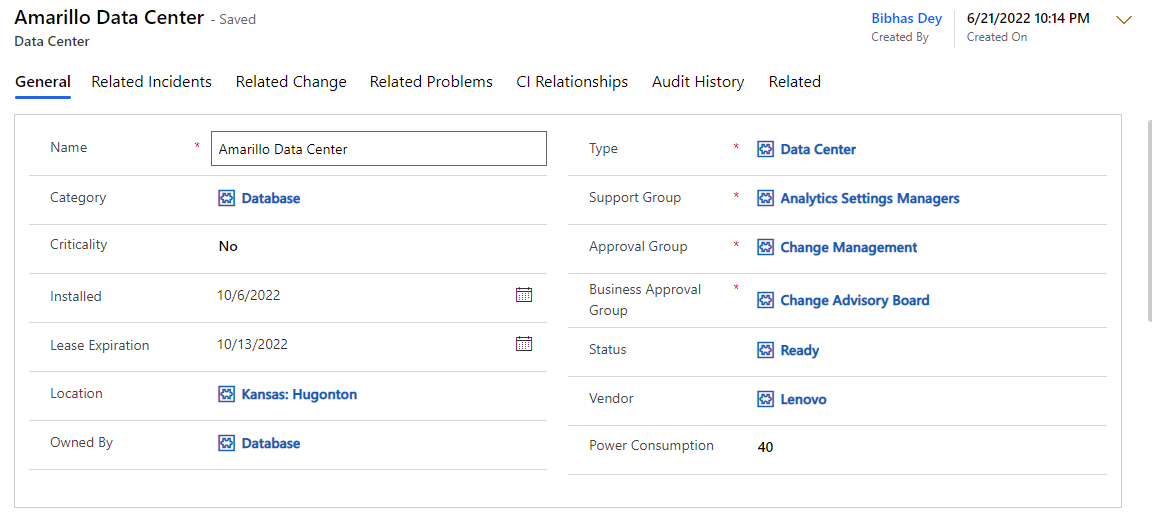Click the entity icon next to Kansas: Hugonton

[x=227, y=394]
